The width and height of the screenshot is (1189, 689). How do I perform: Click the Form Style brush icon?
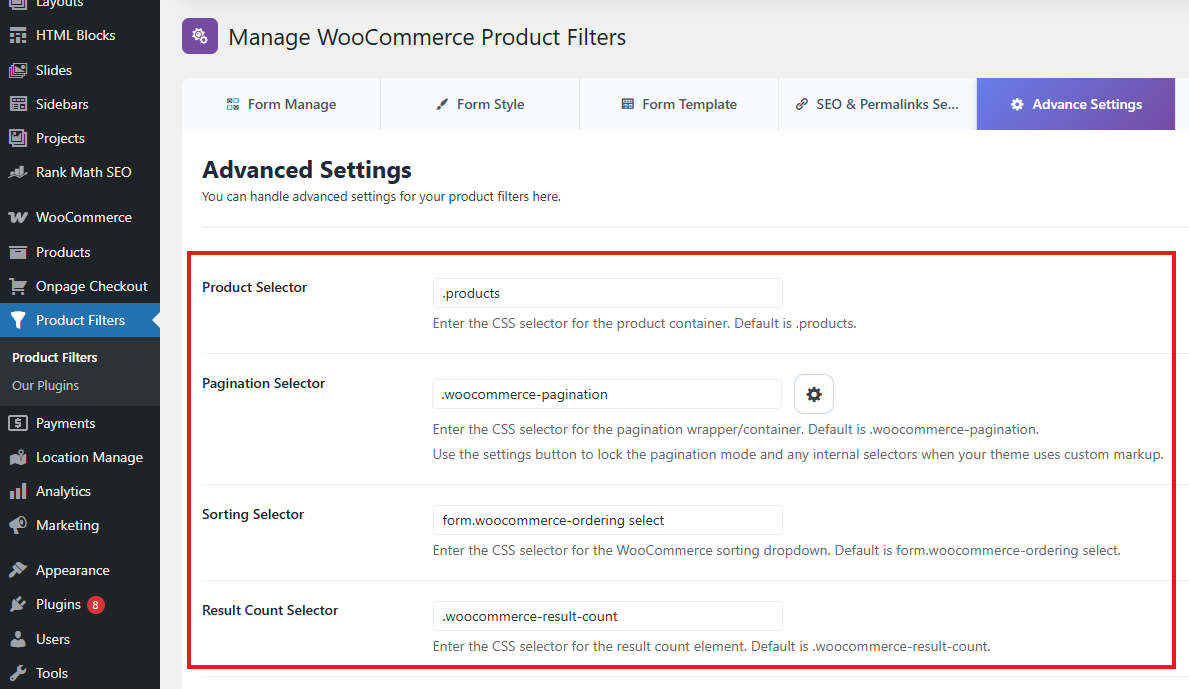pos(442,104)
